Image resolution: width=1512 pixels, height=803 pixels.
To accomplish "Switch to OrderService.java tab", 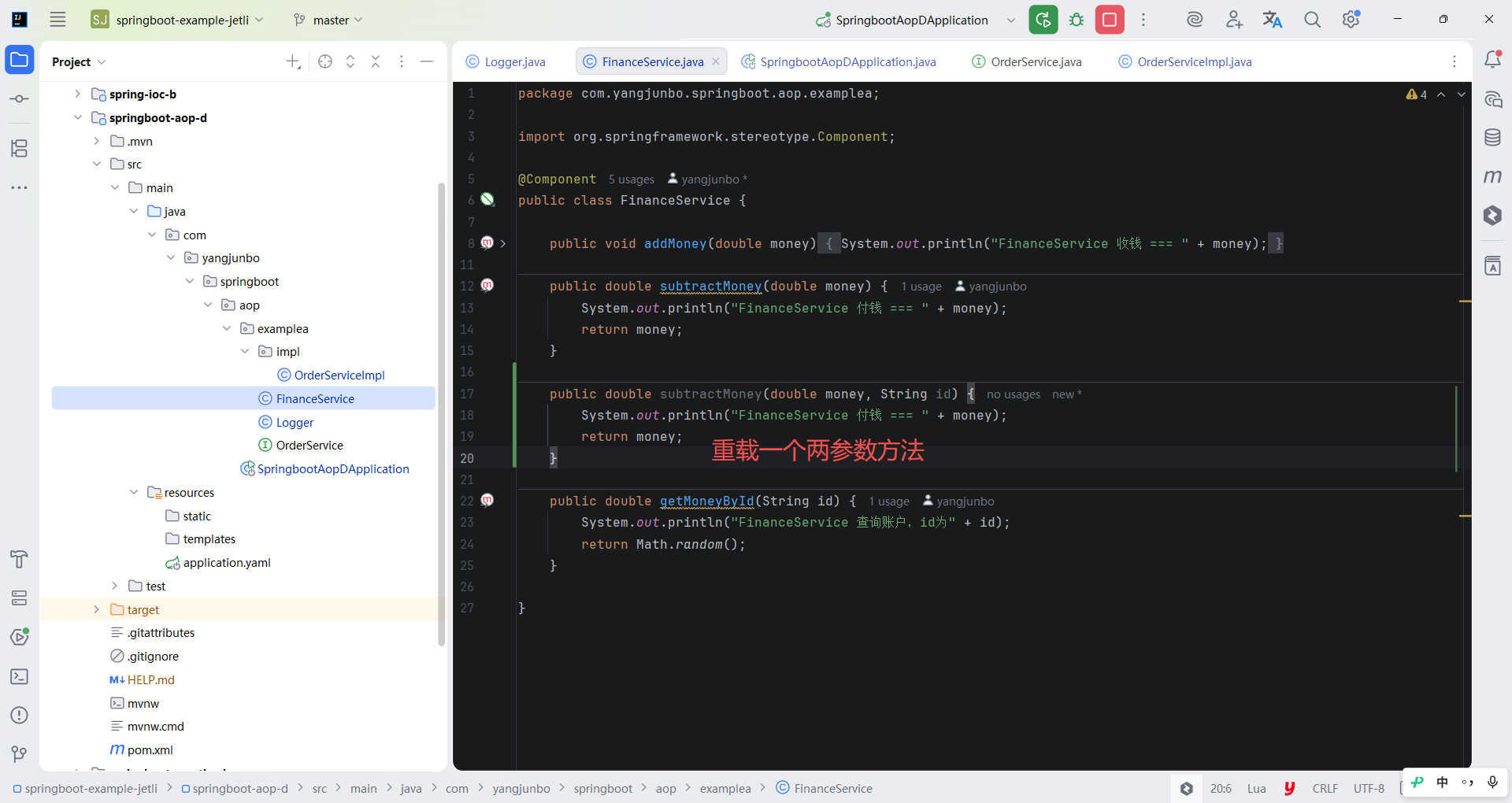I will (x=1027, y=61).
